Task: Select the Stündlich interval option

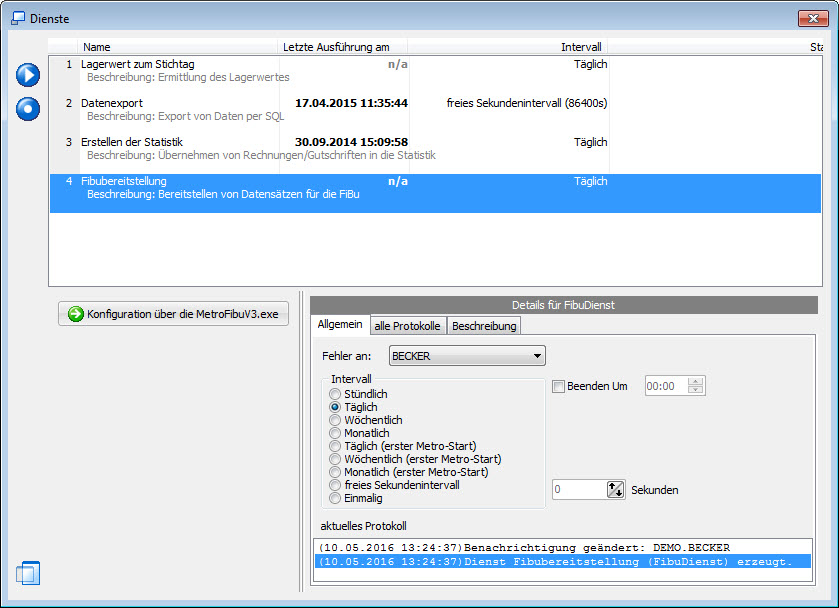Action: click(335, 395)
